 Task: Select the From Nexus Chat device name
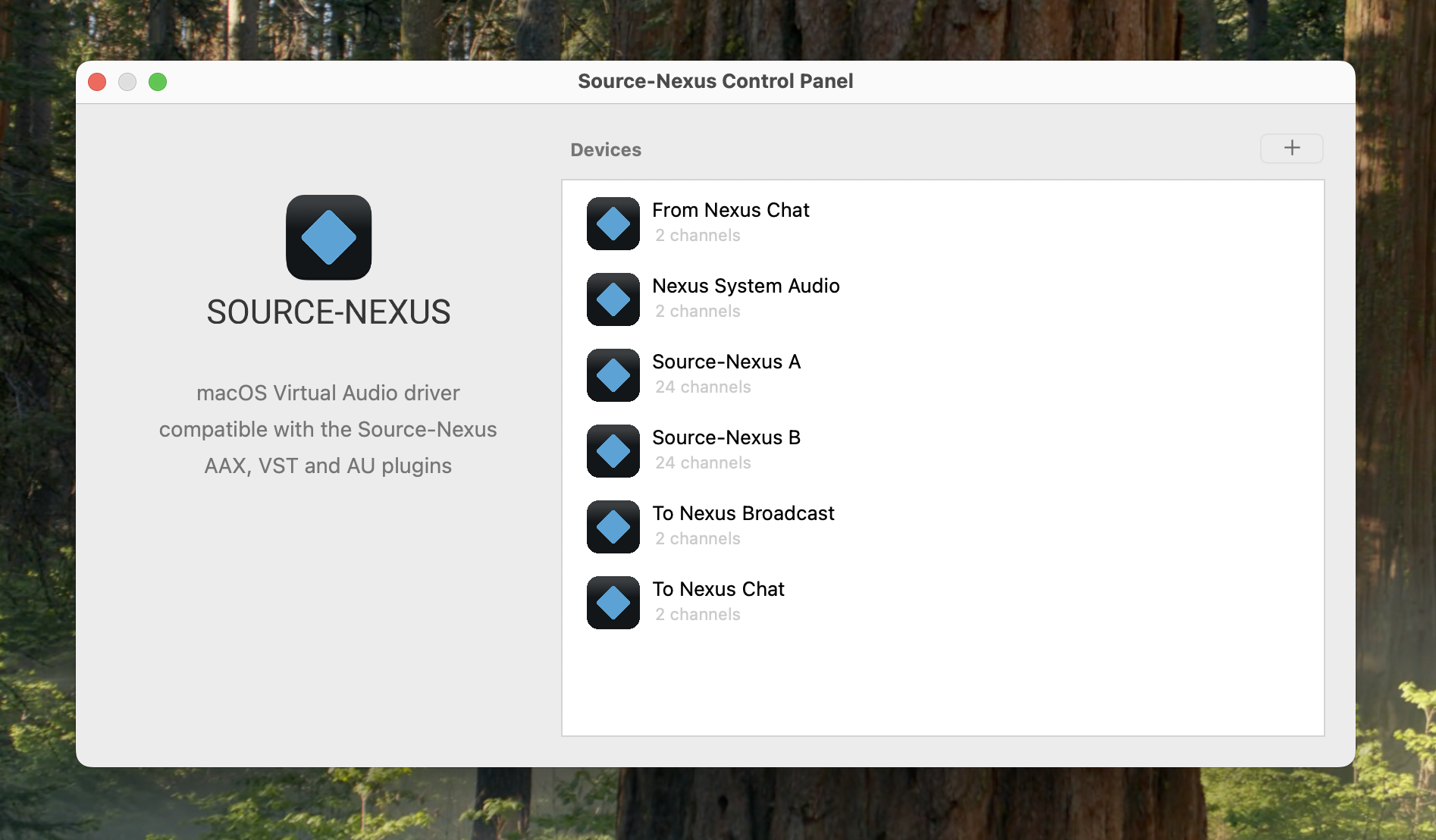(730, 210)
